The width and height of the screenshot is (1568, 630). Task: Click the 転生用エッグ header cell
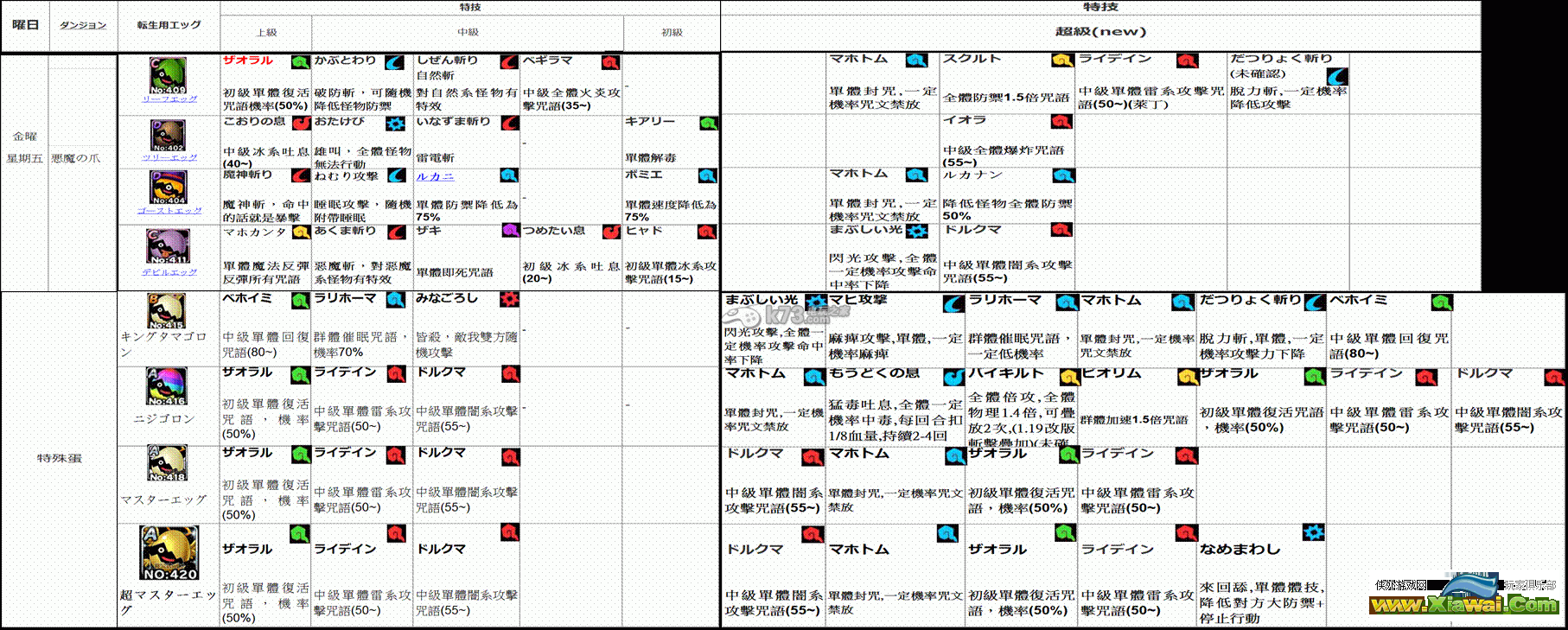tap(169, 25)
